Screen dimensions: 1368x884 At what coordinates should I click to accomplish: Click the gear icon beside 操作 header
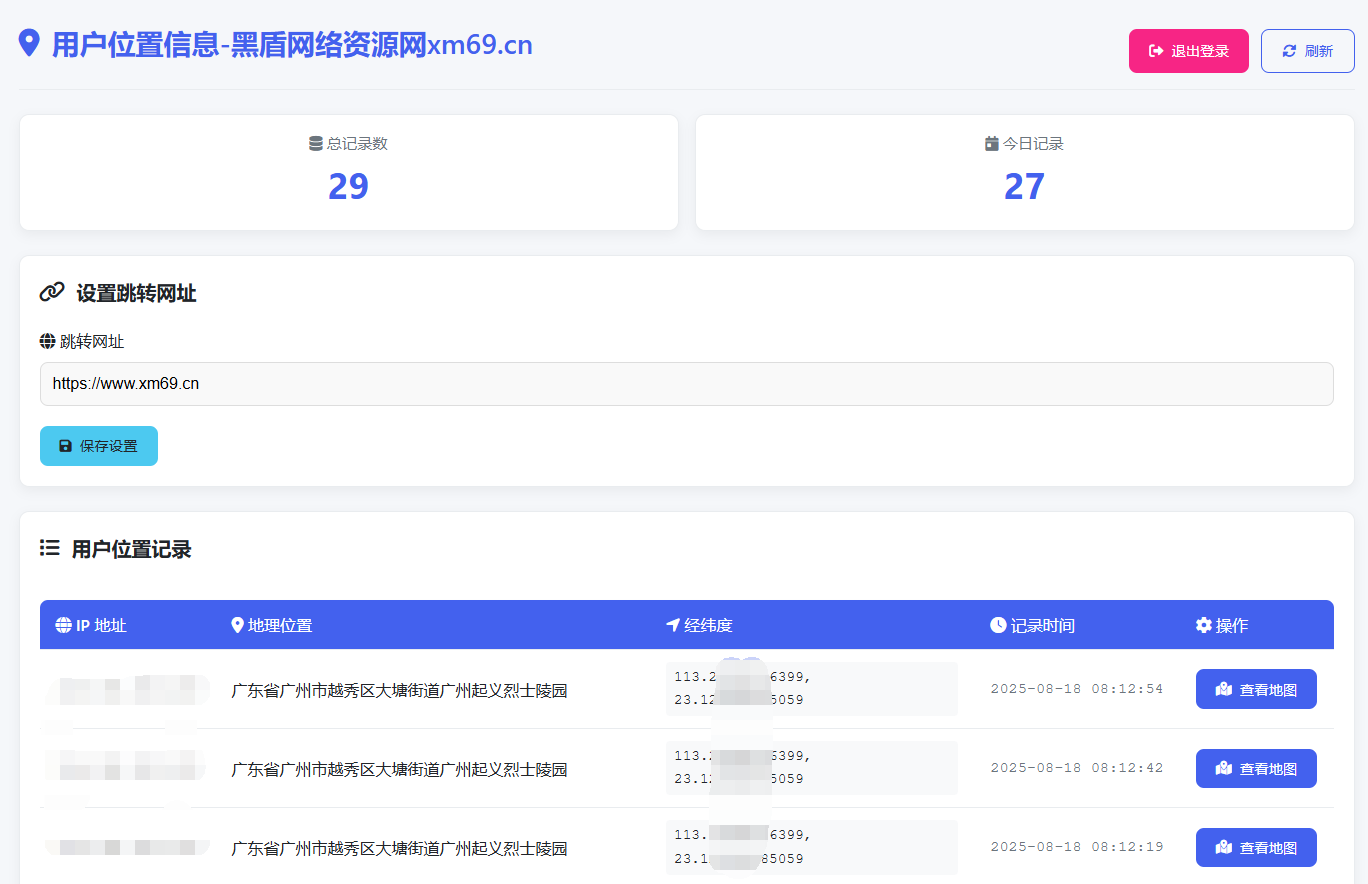[x=1204, y=625]
